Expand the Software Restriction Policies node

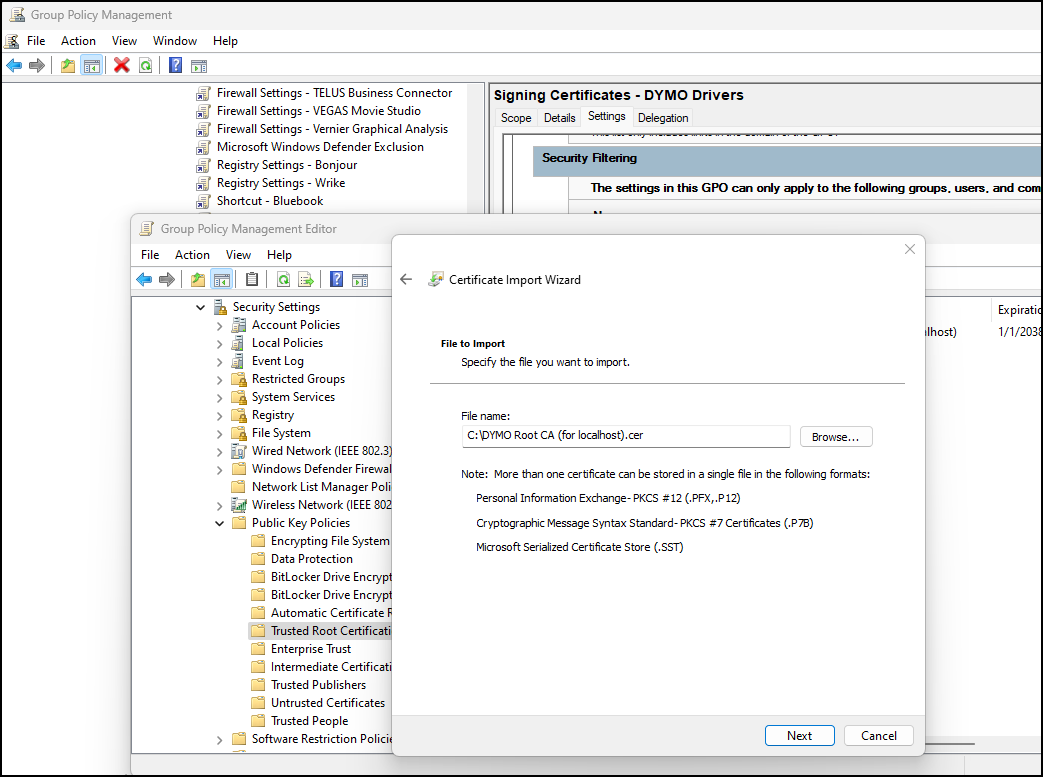point(220,739)
